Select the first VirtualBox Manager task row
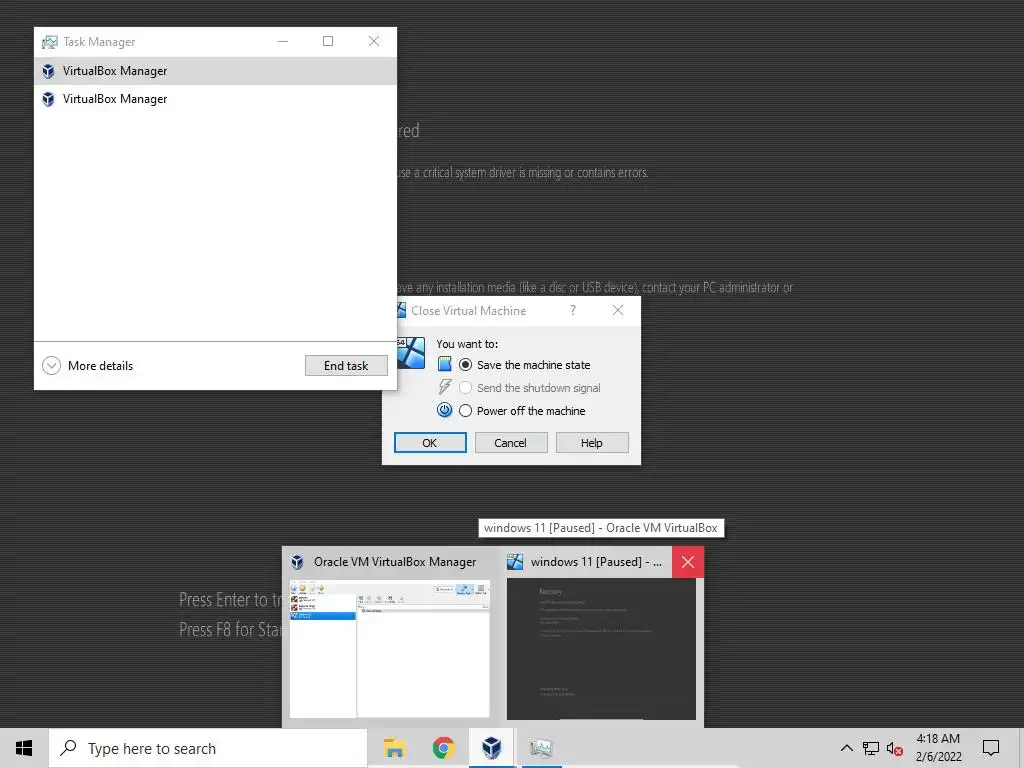This screenshot has width=1024, height=768. [216, 71]
